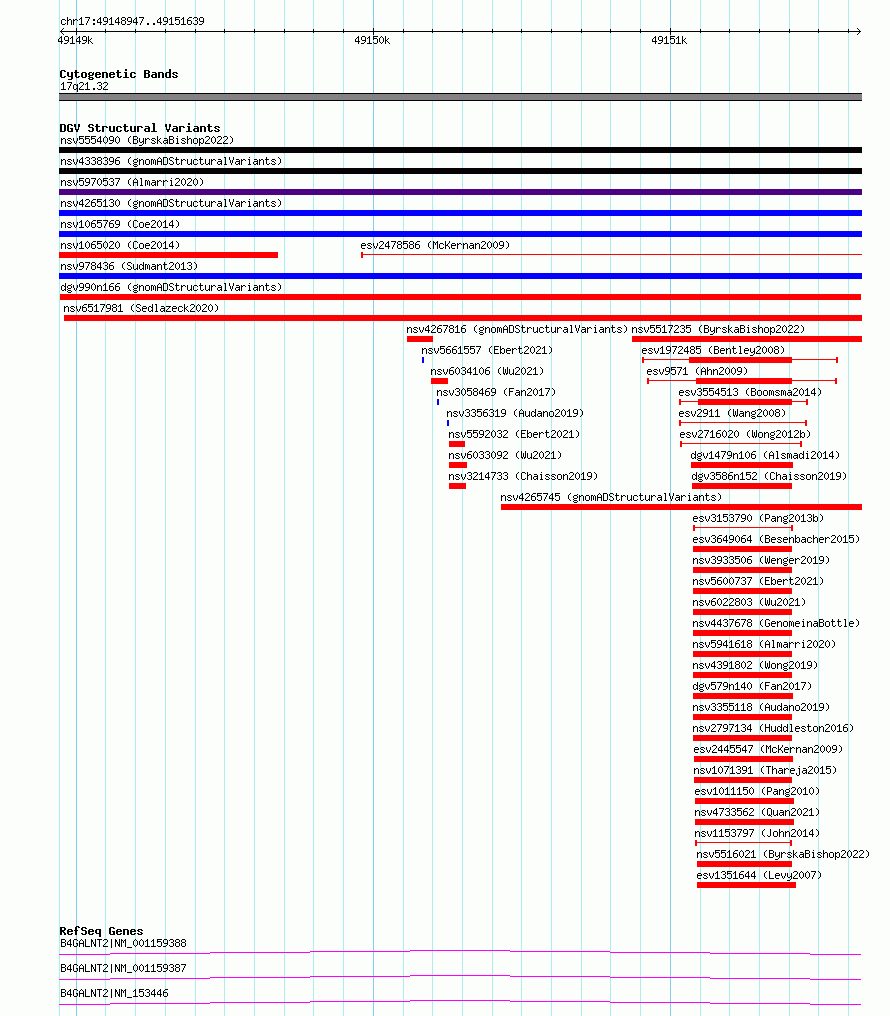The width and height of the screenshot is (890, 1016).
Task: Select nsv4267816 (gnomADStructuralVariants) label
Action: click(x=517, y=329)
